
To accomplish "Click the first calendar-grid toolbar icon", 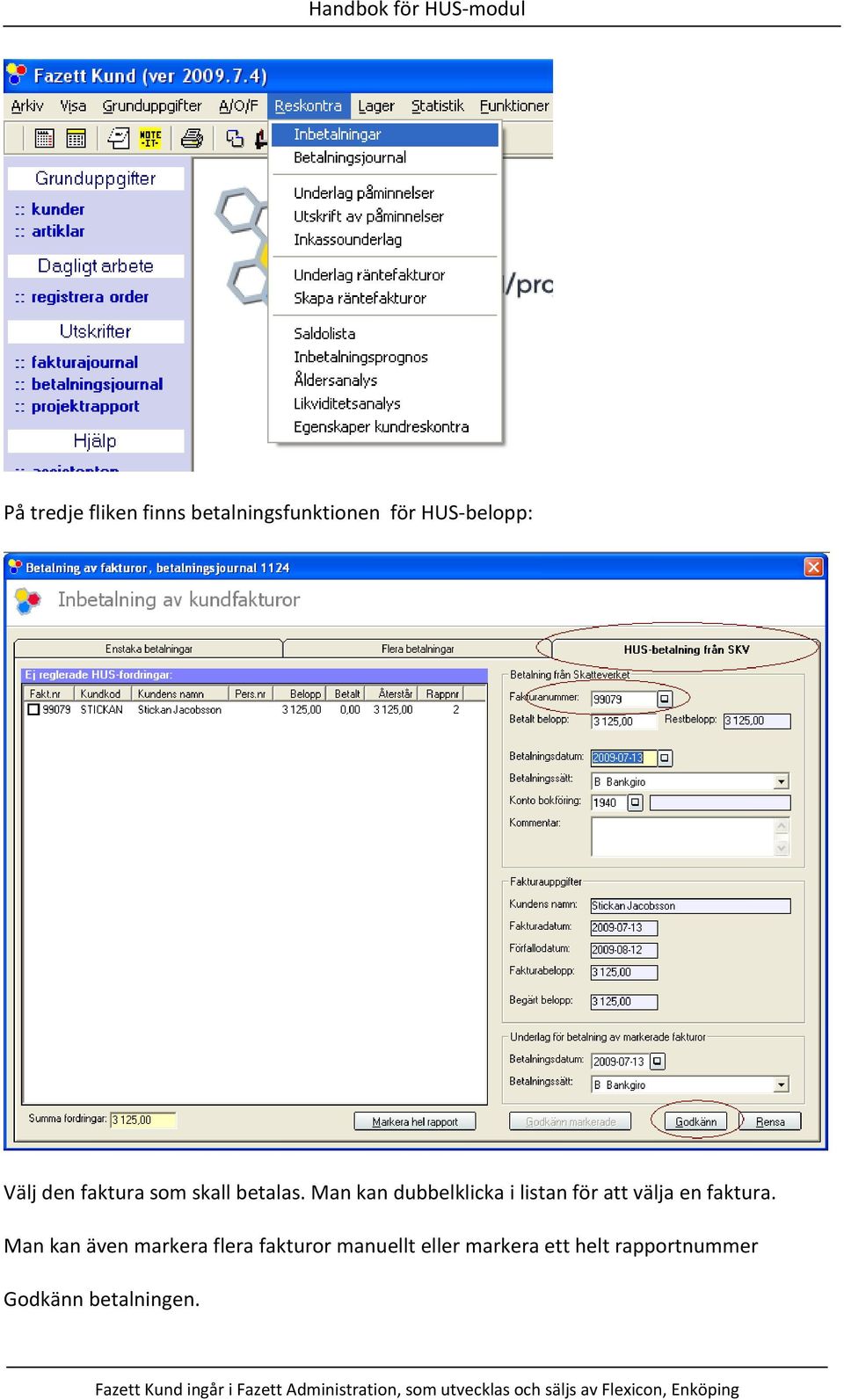I will (44, 138).
